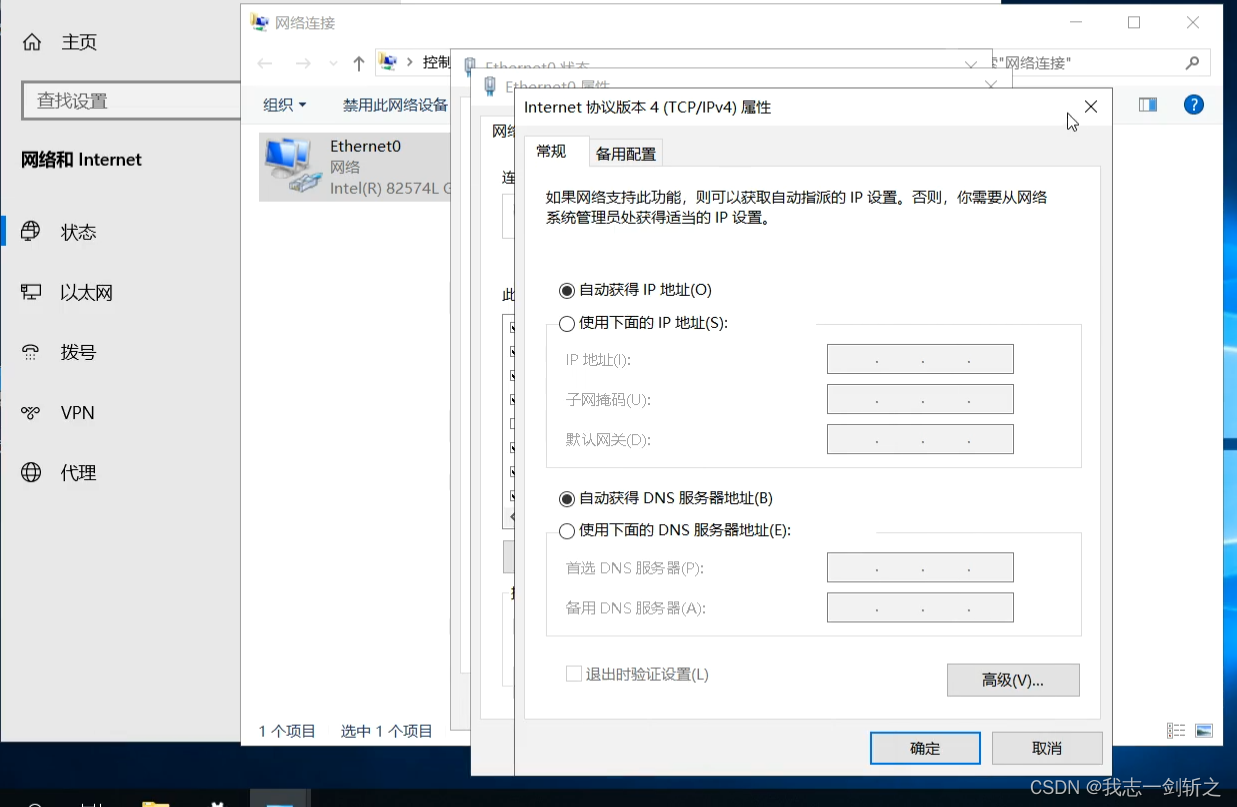Select 使用下面的 IP 地址 option
This screenshot has height=807, width=1237.
click(x=567, y=323)
